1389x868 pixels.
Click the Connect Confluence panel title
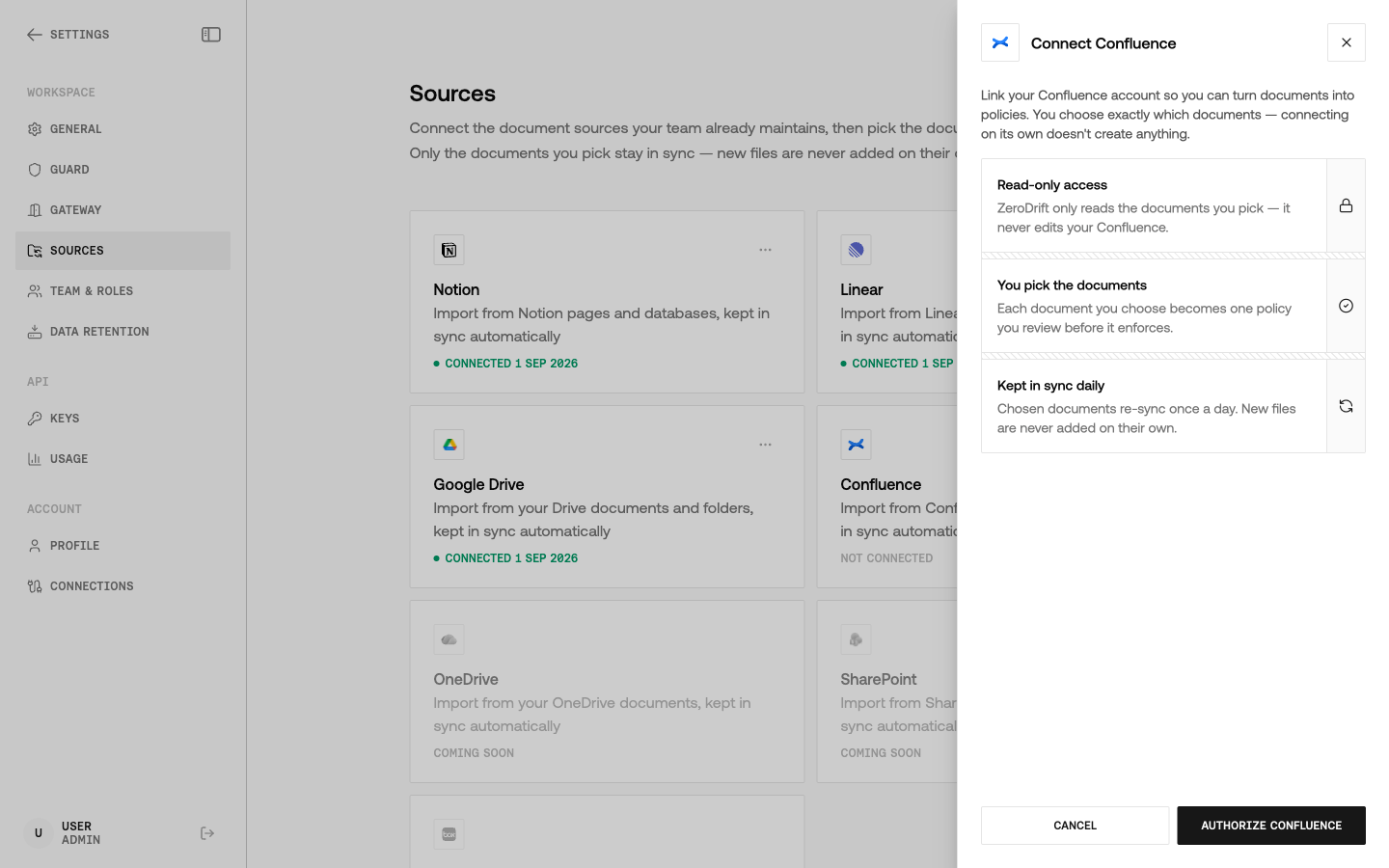click(1103, 43)
